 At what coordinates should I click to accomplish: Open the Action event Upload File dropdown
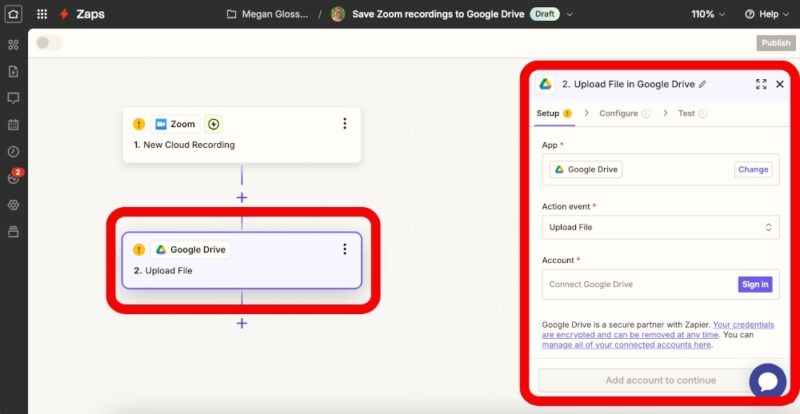pos(661,227)
